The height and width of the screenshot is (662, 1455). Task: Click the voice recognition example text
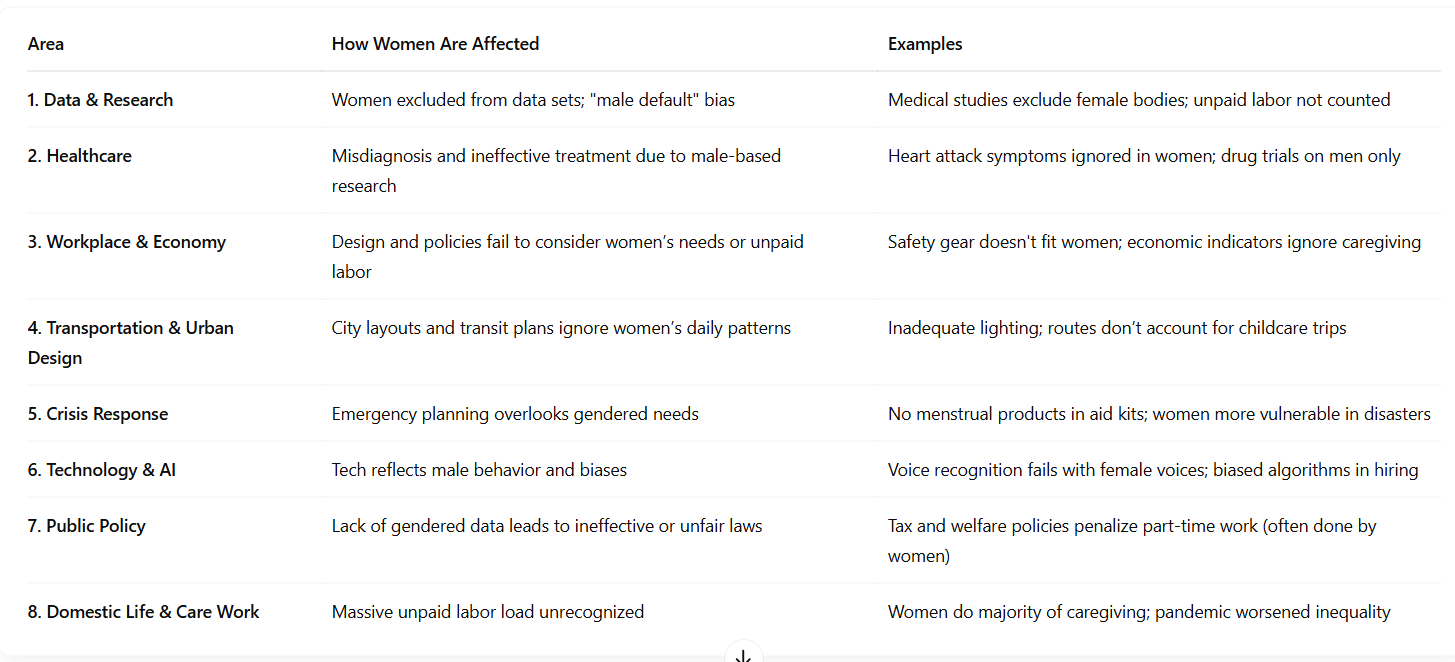pyautogui.click(x=1153, y=470)
